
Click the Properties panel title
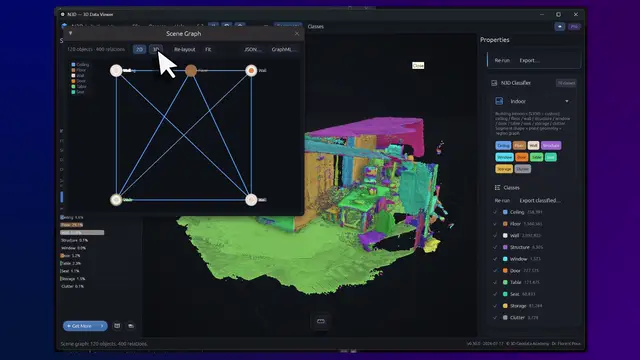pyautogui.click(x=495, y=40)
